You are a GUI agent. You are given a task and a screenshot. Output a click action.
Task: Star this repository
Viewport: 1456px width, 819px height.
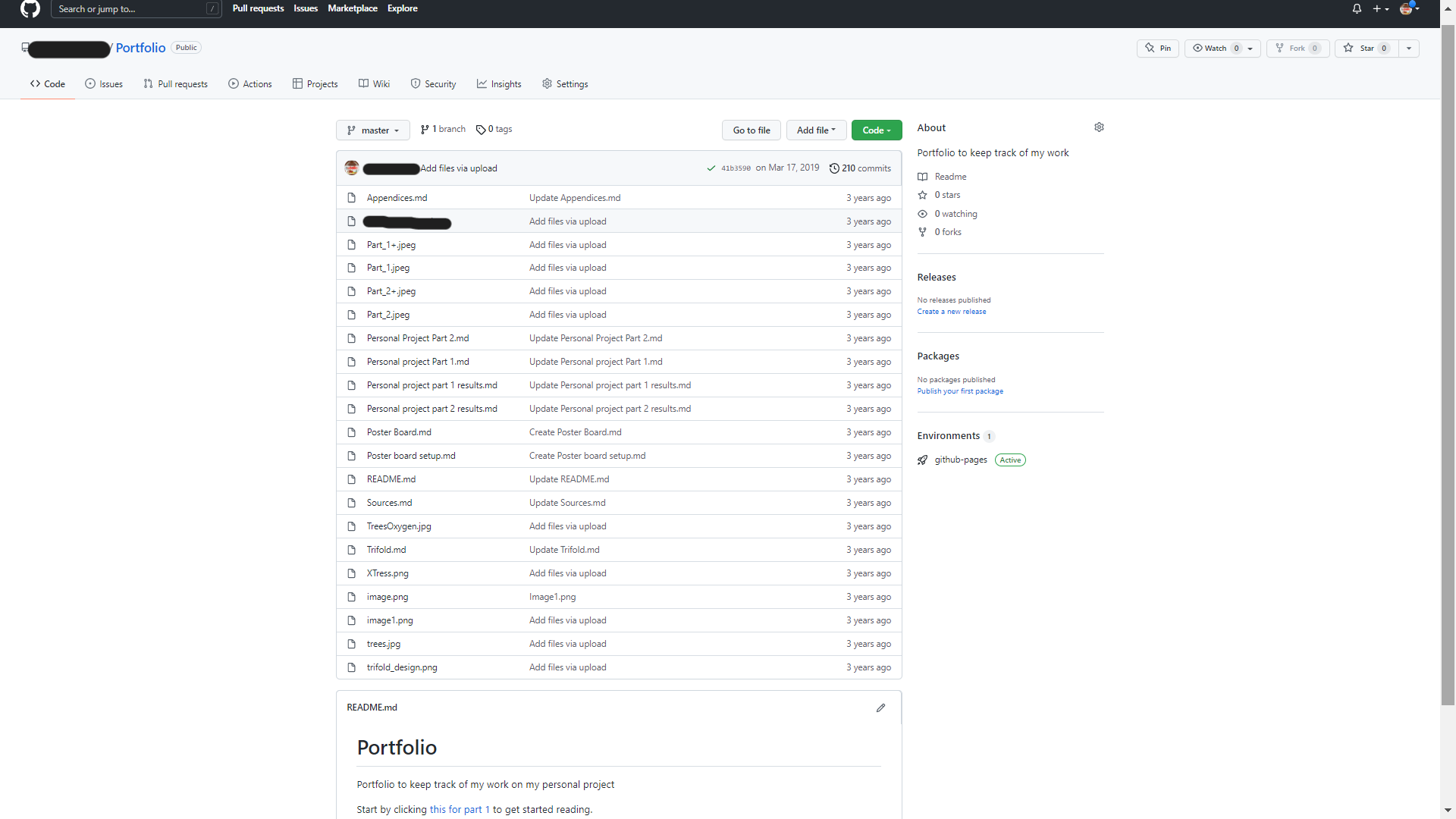(1367, 48)
